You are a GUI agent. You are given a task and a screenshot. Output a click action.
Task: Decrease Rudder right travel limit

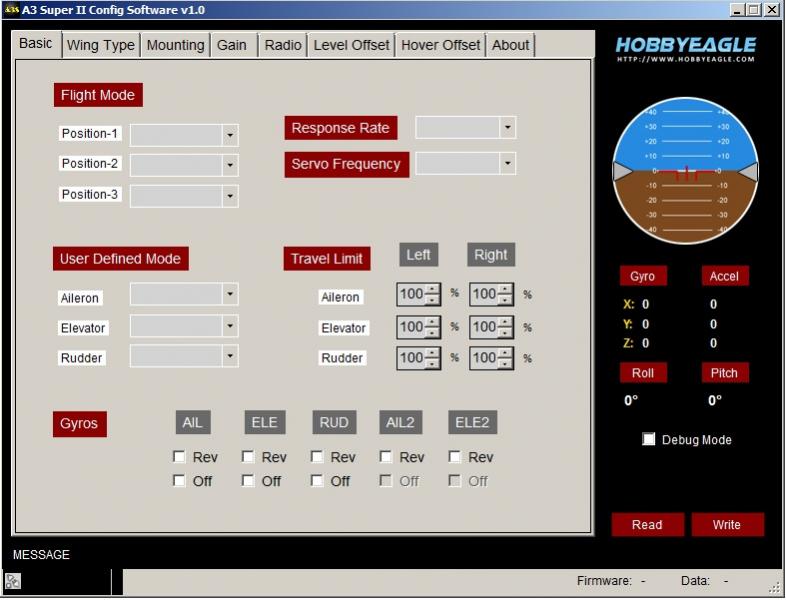click(505, 363)
